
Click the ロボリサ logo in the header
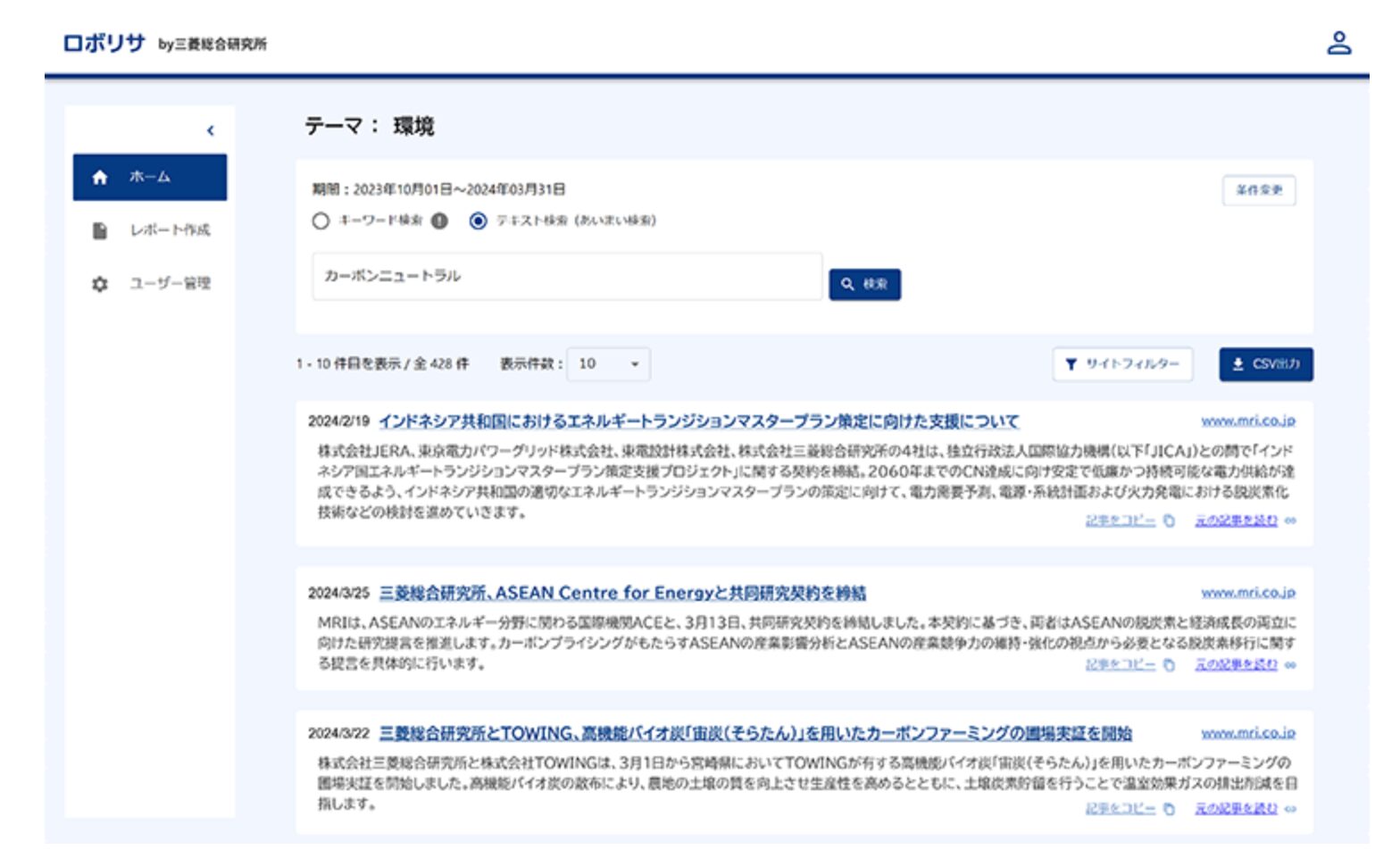coord(104,43)
